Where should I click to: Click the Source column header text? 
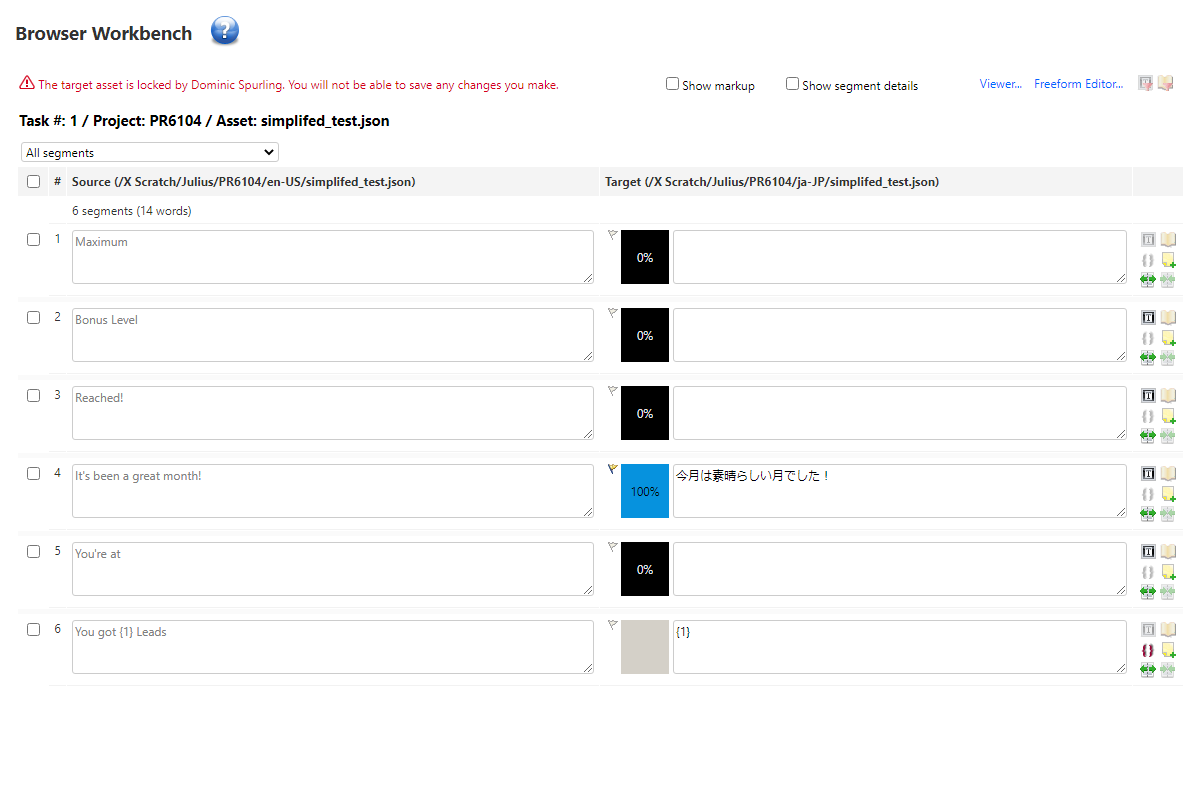[x=244, y=182]
